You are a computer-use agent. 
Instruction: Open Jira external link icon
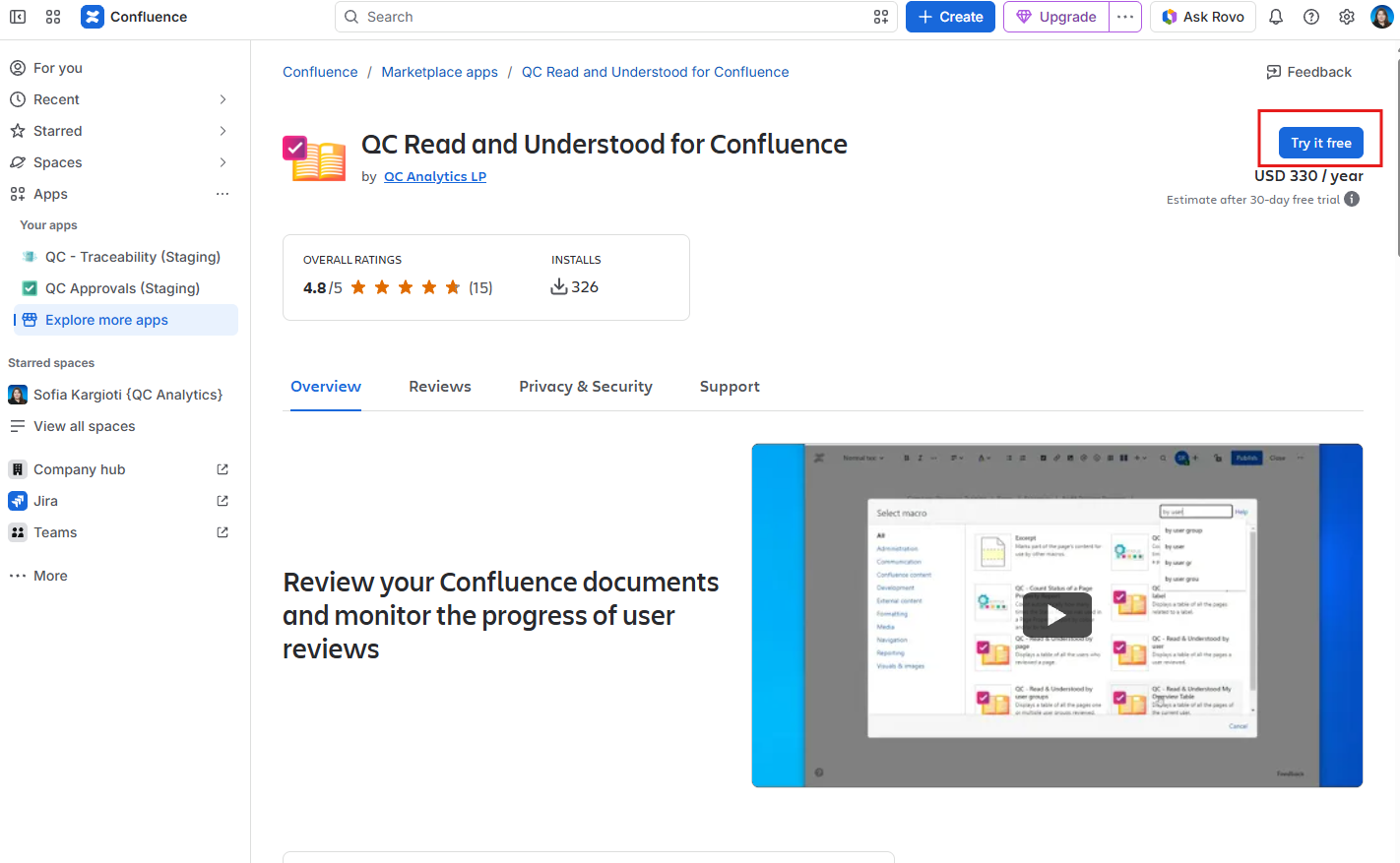point(223,501)
